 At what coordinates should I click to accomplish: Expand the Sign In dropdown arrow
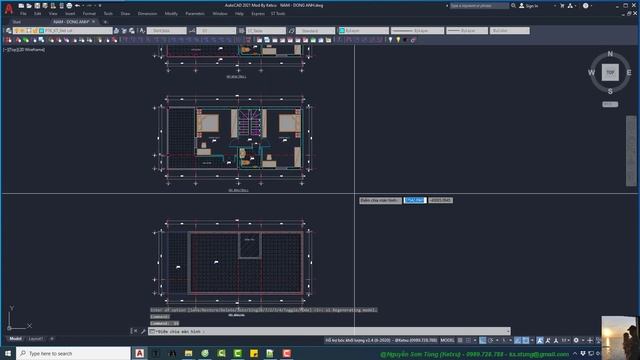555,6
